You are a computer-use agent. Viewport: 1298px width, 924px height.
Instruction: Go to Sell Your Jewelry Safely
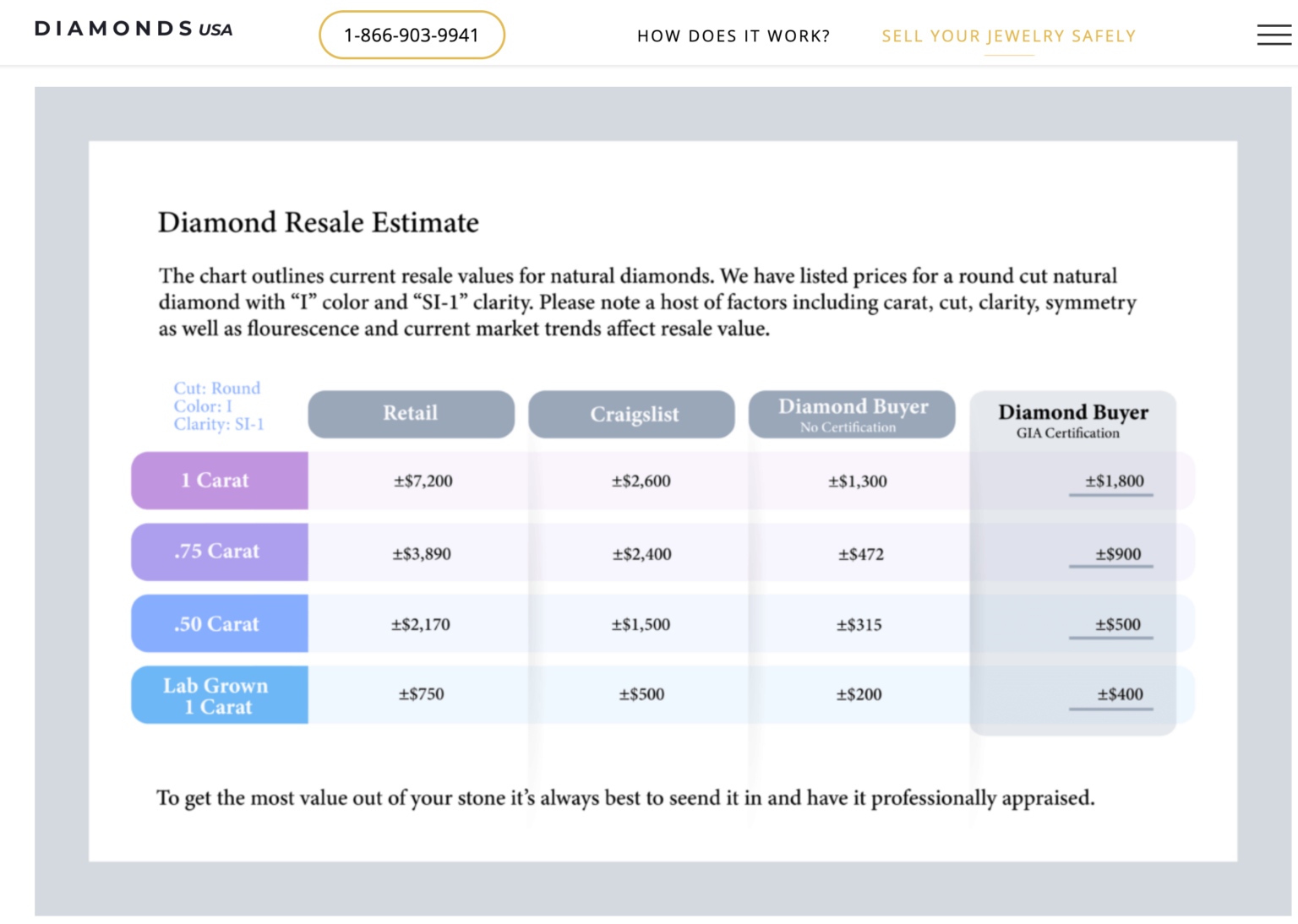[1008, 36]
